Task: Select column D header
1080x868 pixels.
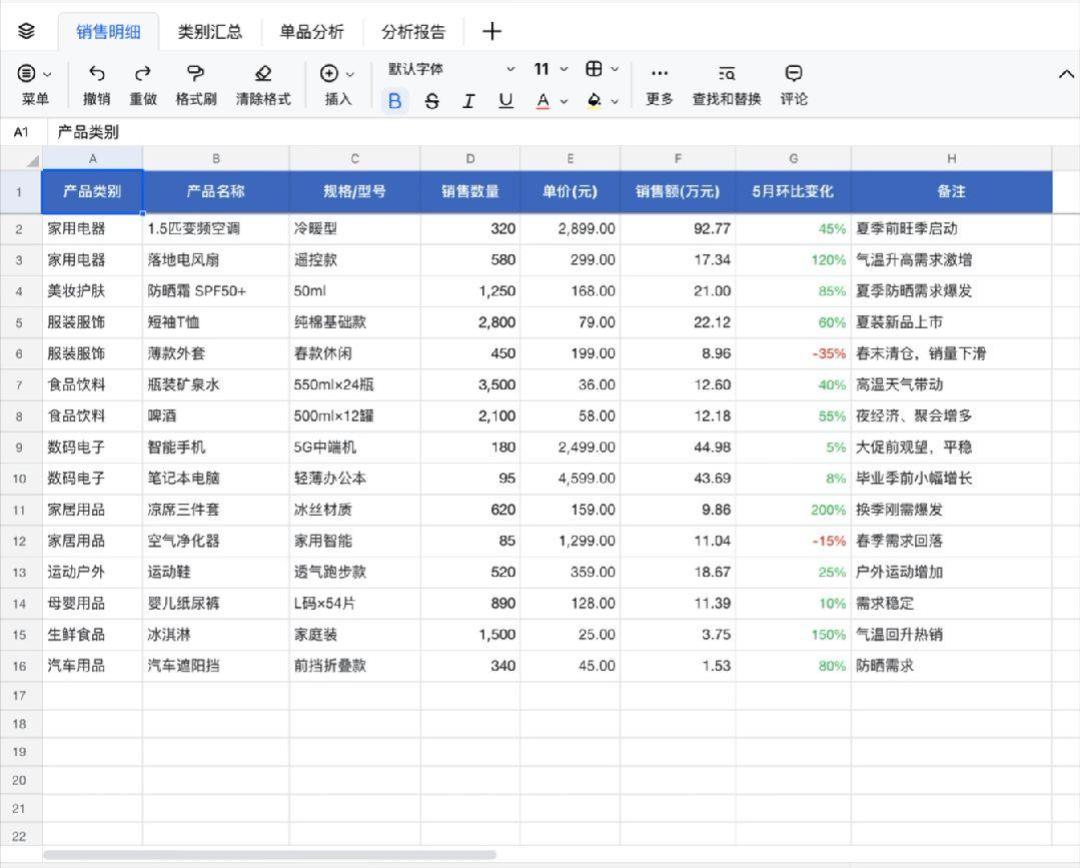Action: (x=470, y=158)
